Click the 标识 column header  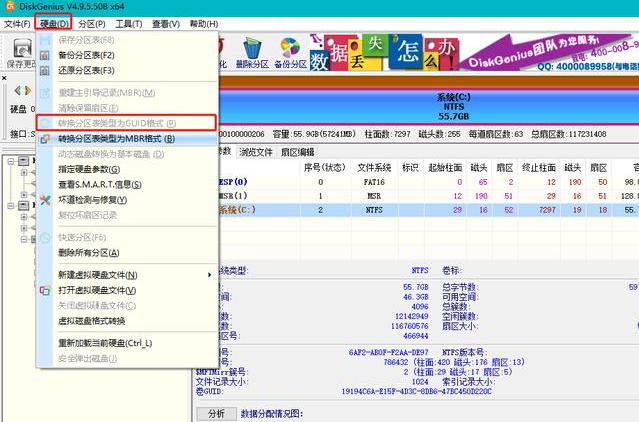tap(410, 167)
